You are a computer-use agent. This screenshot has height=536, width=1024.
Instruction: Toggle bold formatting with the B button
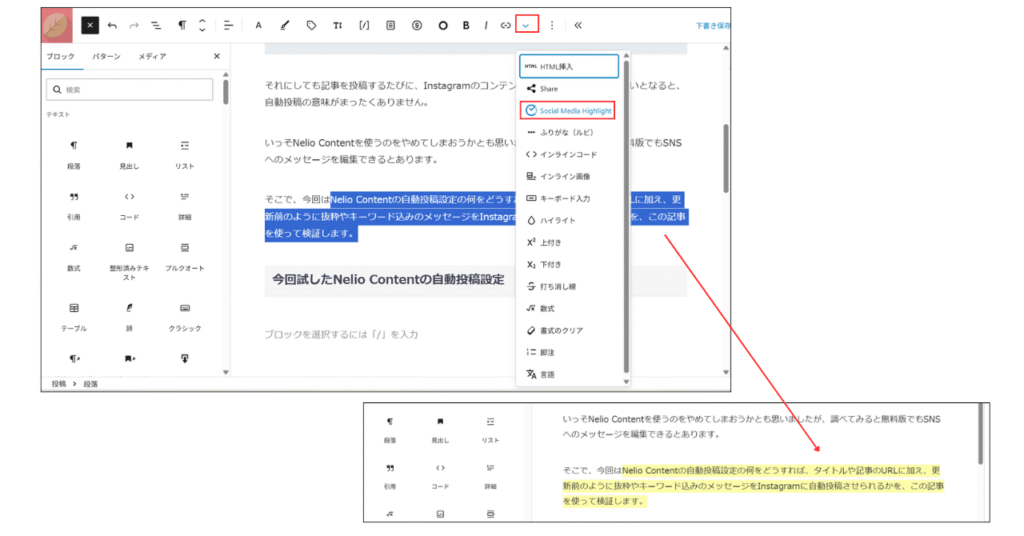click(x=466, y=25)
